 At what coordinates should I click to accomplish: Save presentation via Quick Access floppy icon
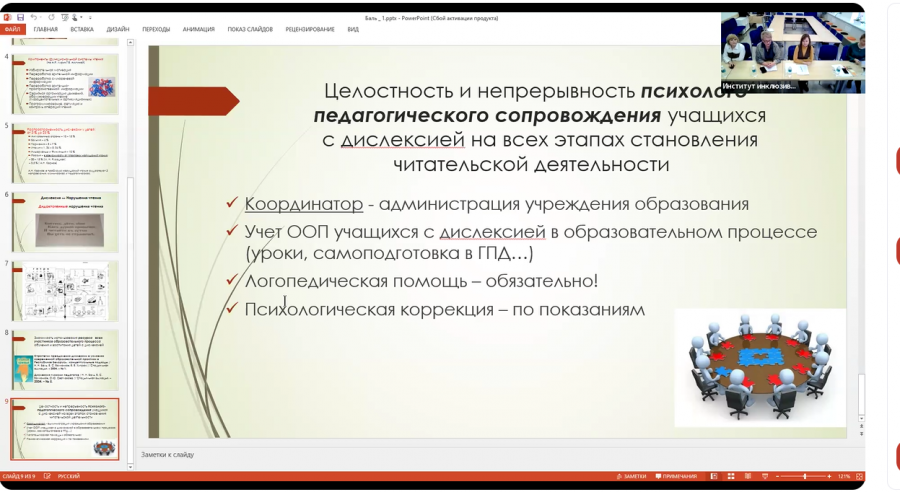tap(21, 17)
